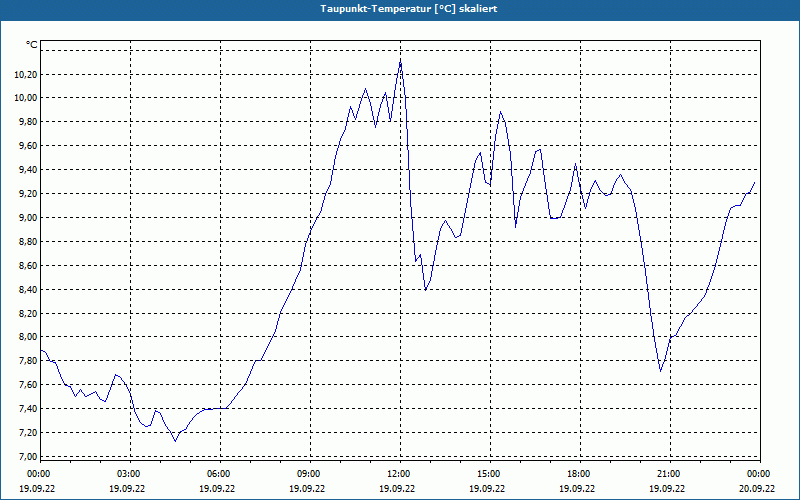Click the 19.09.22 date under 12:00
The width and height of the screenshot is (800, 500).
(x=397, y=488)
